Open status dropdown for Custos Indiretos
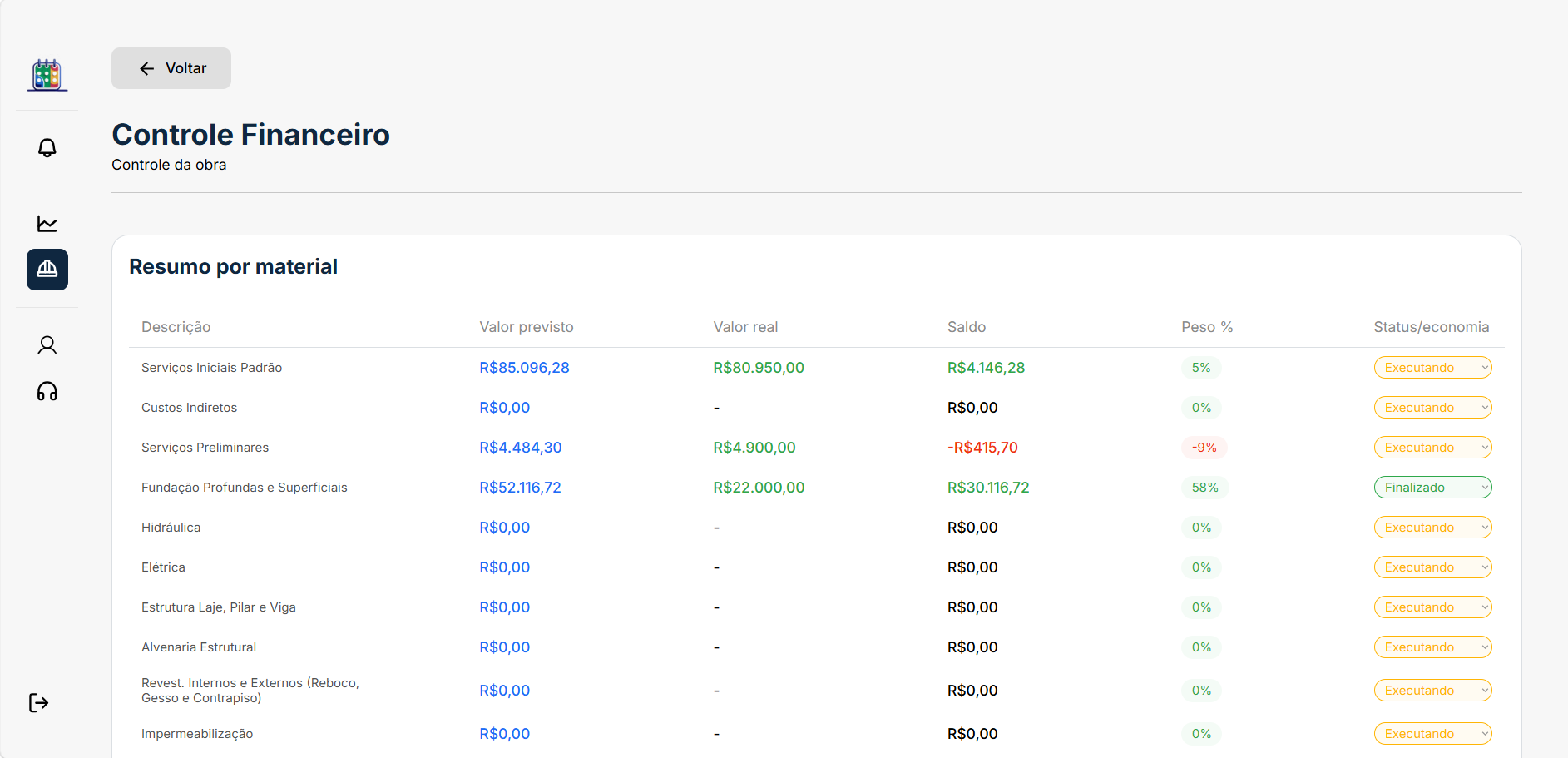 (x=1432, y=408)
